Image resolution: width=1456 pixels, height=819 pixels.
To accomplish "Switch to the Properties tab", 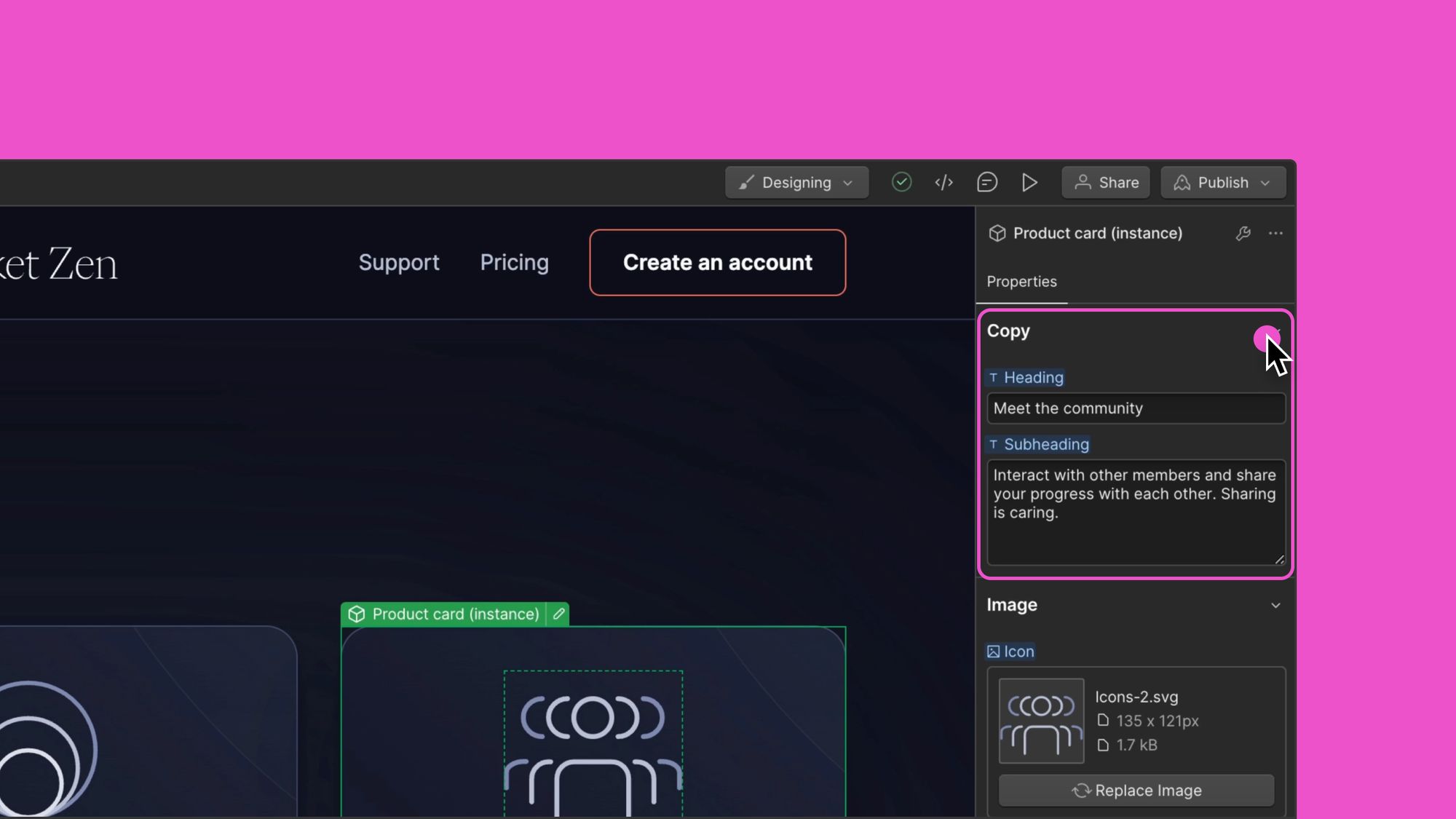I will [1021, 282].
